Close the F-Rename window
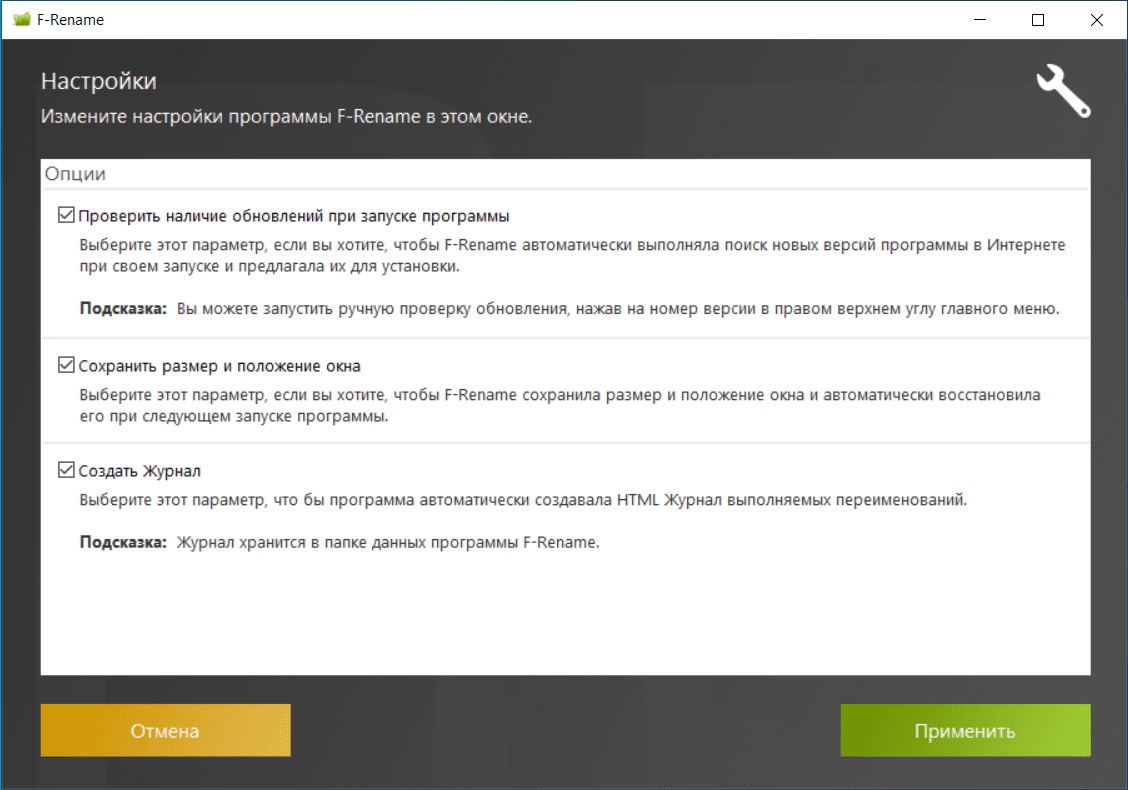This screenshot has height=790, width=1128. tap(1096, 19)
